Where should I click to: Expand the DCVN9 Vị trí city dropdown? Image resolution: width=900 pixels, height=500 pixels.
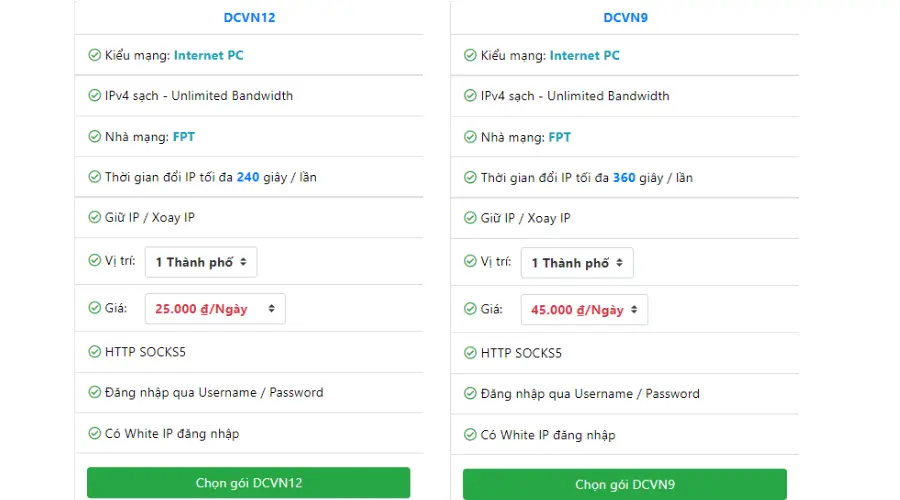point(577,263)
